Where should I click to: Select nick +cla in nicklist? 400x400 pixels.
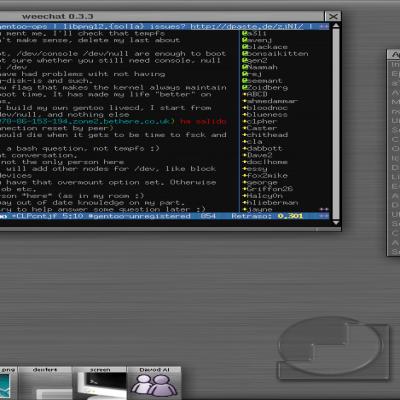tap(252, 142)
